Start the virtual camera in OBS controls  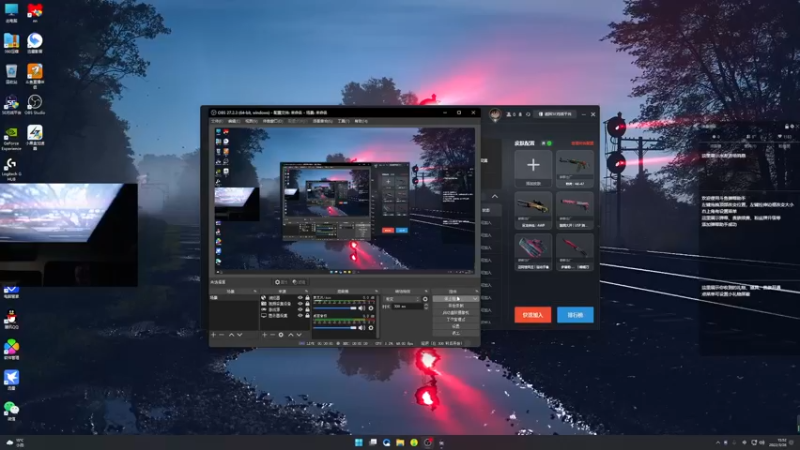point(456,312)
